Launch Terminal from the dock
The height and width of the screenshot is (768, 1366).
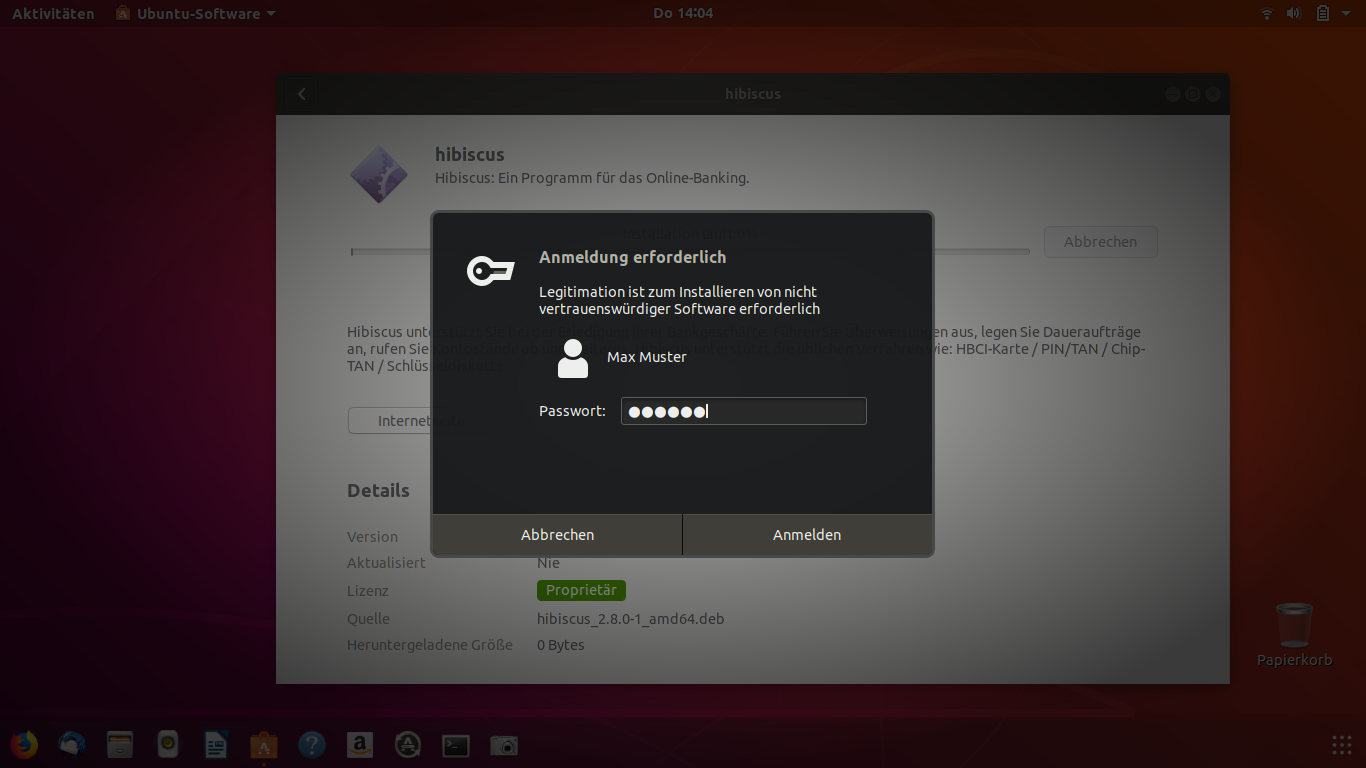click(x=456, y=745)
